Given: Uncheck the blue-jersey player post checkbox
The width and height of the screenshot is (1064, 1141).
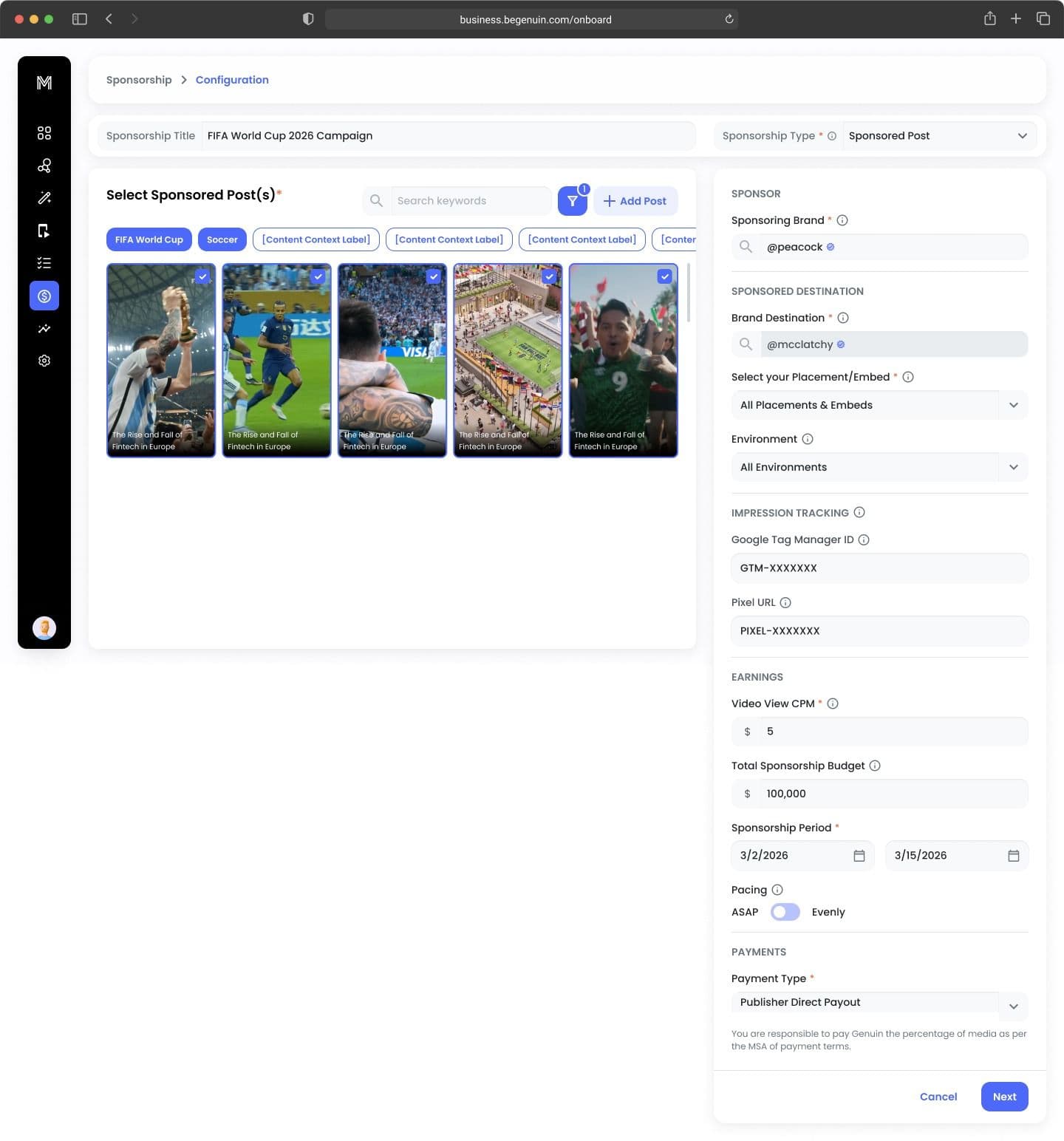Looking at the screenshot, I should tap(318, 276).
